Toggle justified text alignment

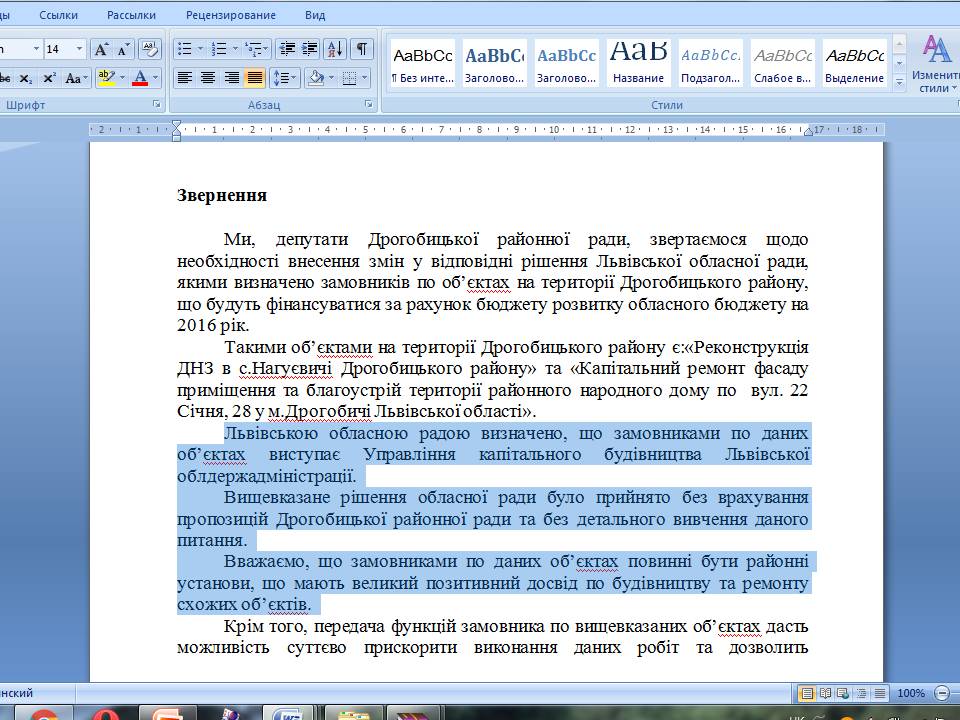254,78
